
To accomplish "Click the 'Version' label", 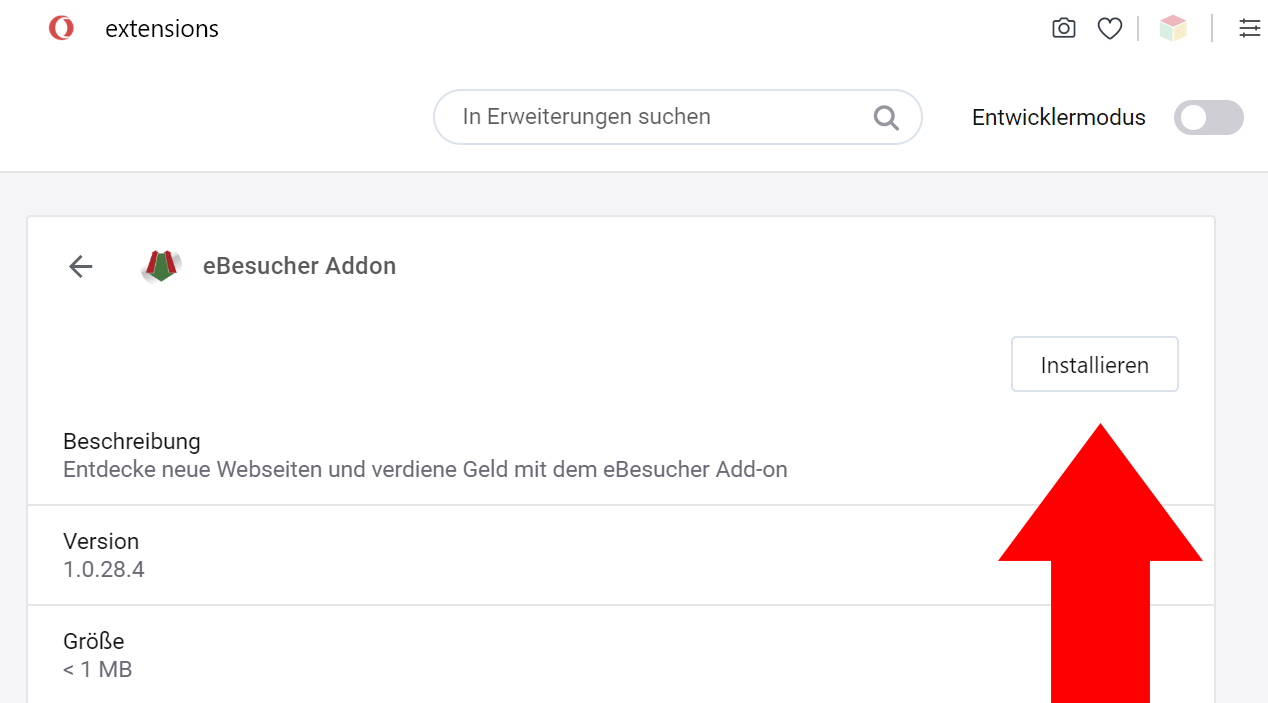I will pos(101,541).
